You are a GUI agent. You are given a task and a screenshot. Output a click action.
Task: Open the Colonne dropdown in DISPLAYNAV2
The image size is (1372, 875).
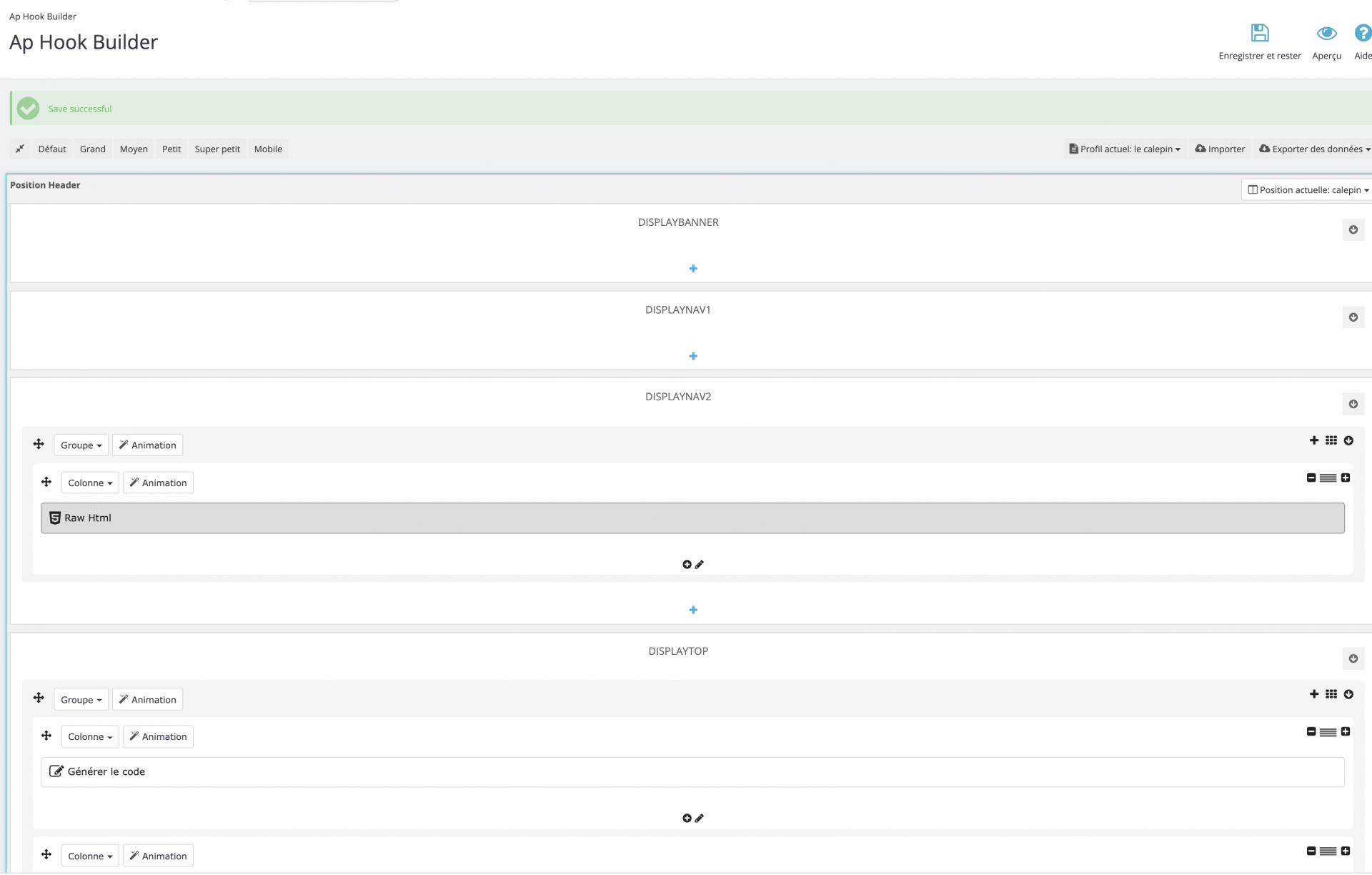point(90,483)
